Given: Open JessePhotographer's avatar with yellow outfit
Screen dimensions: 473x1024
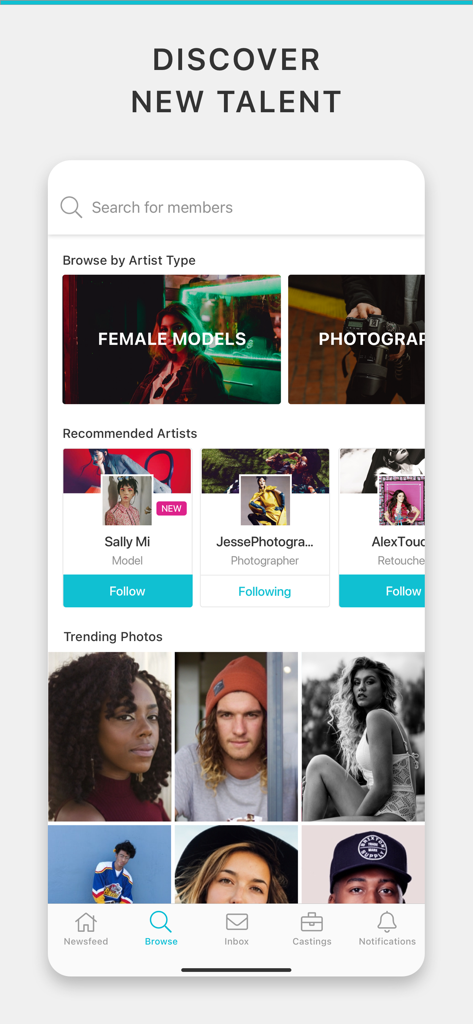Looking at the screenshot, I should pos(265,500).
